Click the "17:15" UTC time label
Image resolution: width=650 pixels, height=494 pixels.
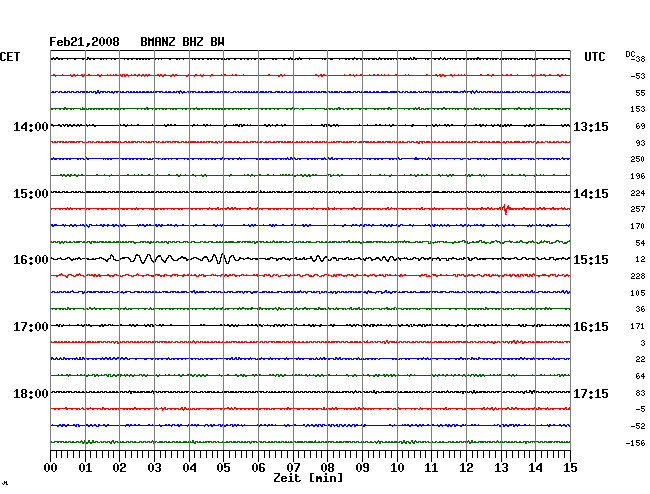click(591, 393)
